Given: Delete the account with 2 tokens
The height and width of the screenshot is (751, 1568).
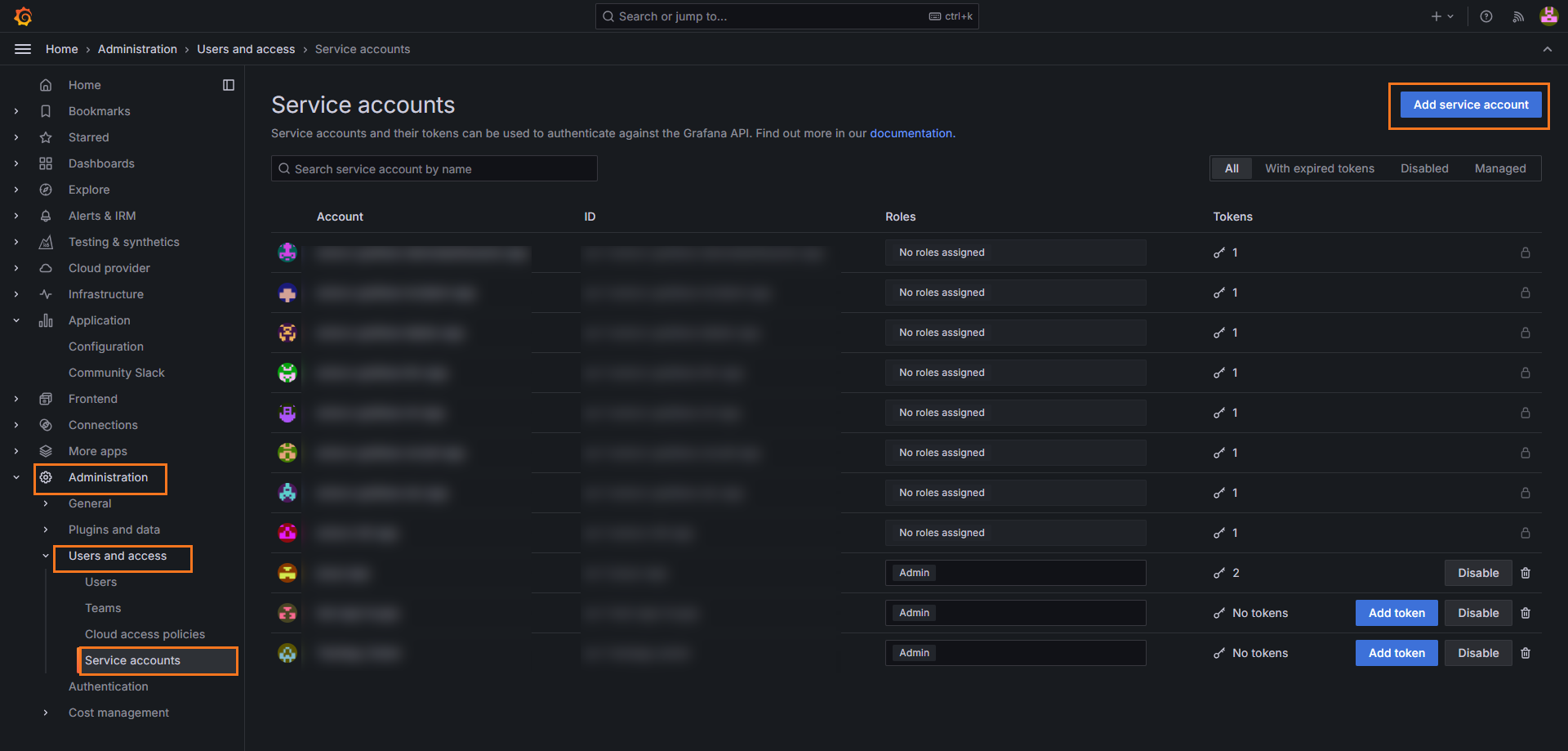Looking at the screenshot, I should click(x=1526, y=573).
